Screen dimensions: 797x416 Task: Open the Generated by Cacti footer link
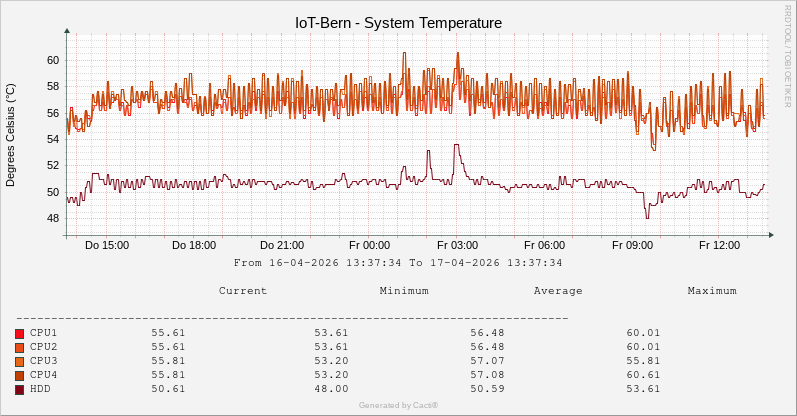tap(398, 405)
